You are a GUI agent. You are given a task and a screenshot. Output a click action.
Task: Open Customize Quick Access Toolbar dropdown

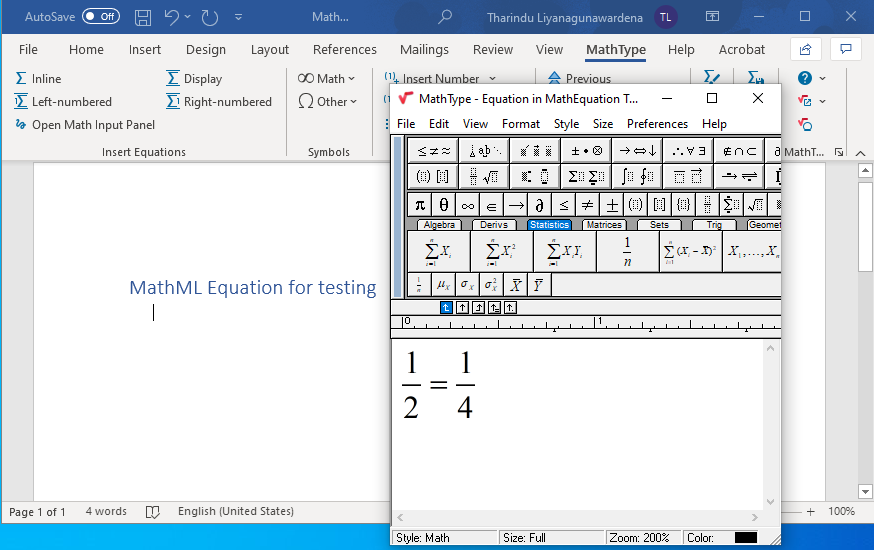pos(238,17)
